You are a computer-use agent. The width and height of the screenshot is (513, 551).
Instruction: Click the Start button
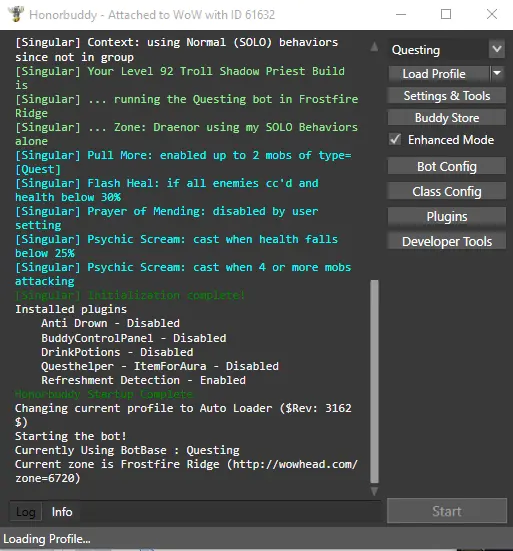(x=447, y=511)
